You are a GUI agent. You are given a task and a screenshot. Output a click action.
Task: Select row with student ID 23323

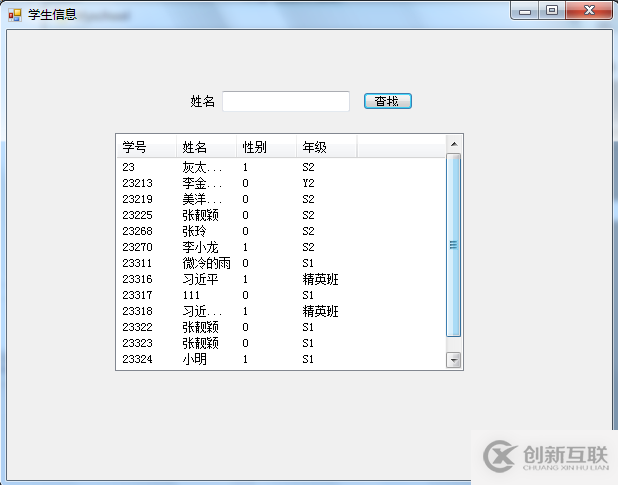281,343
